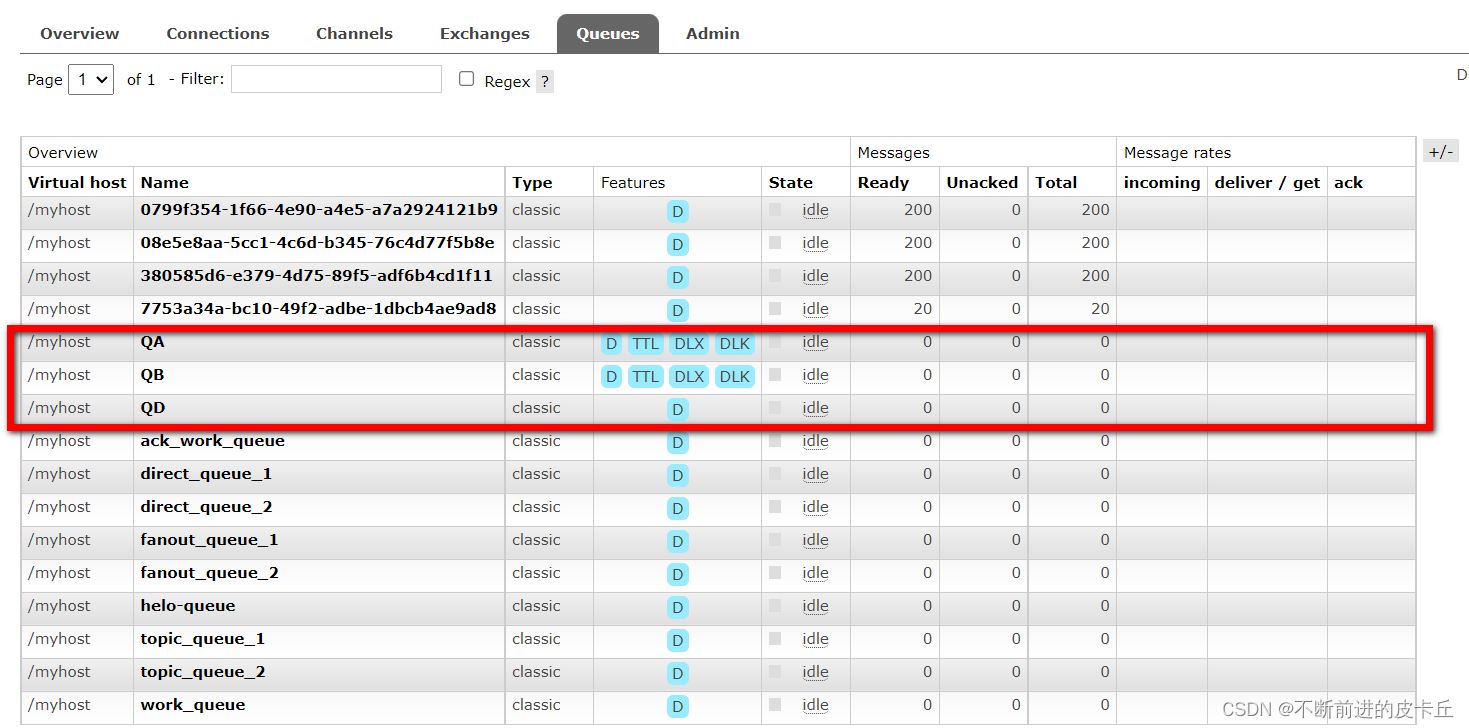Click the Regex help question mark
Screen dimensions: 1469x728
tap(544, 82)
